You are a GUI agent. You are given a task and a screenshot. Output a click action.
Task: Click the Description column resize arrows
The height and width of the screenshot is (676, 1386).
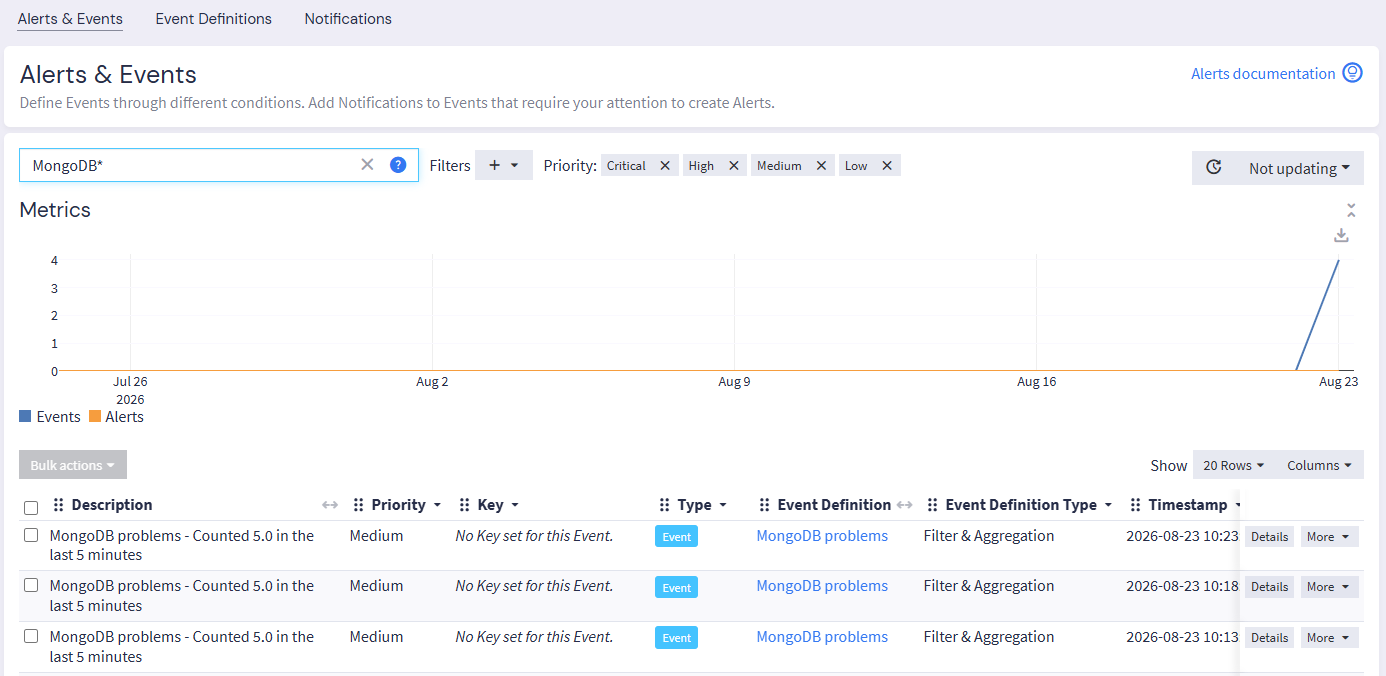pos(330,505)
